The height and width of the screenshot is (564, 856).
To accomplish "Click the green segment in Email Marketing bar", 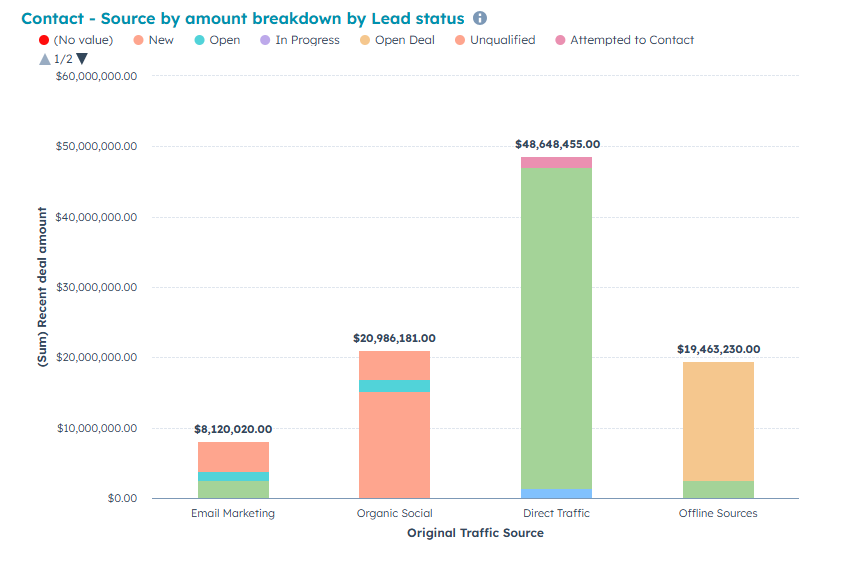I will click(233, 489).
